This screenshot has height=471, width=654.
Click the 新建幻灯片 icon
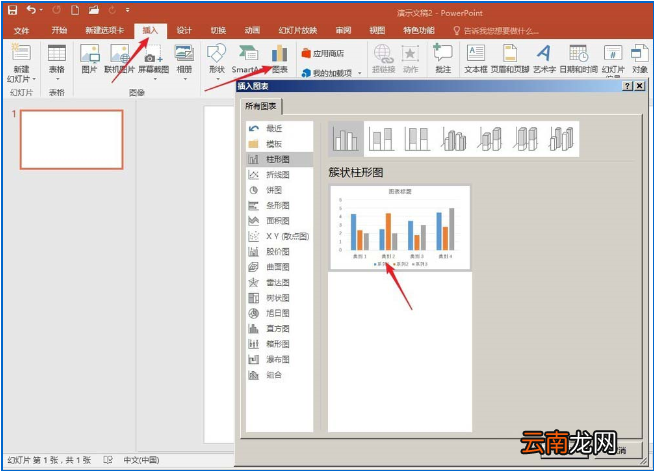coord(21,53)
